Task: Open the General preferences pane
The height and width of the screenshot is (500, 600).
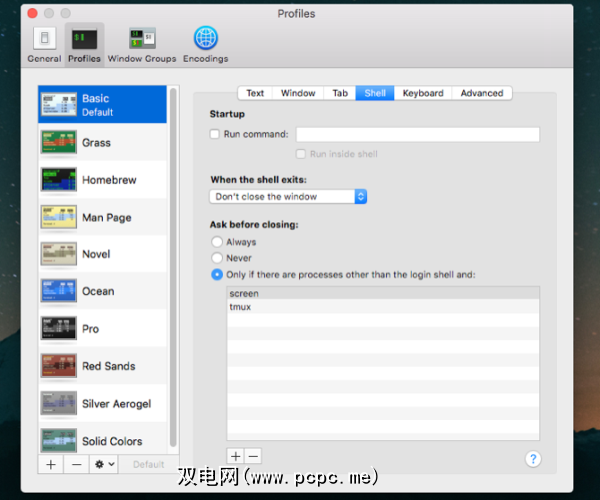Action: pos(44,44)
